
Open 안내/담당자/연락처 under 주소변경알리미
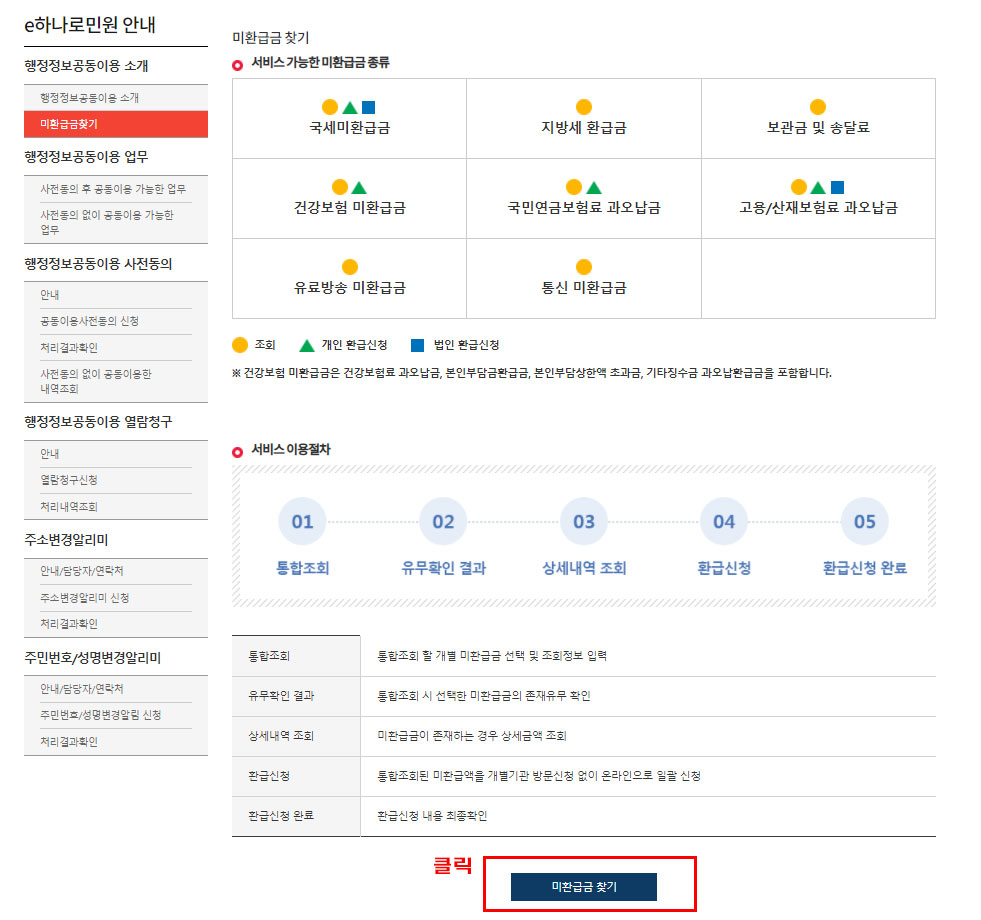point(82,571)
